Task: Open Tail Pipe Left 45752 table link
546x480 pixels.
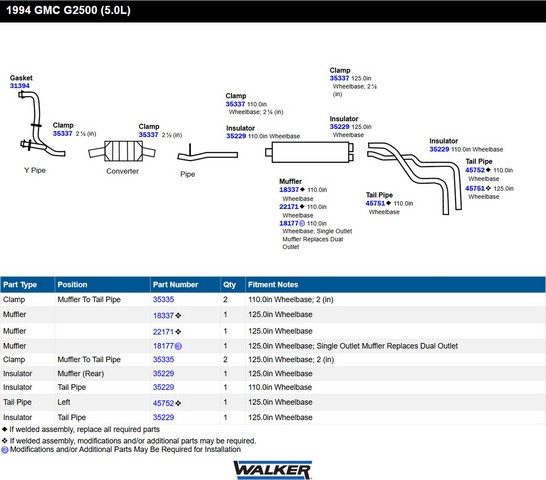Action: click(163, 403)
